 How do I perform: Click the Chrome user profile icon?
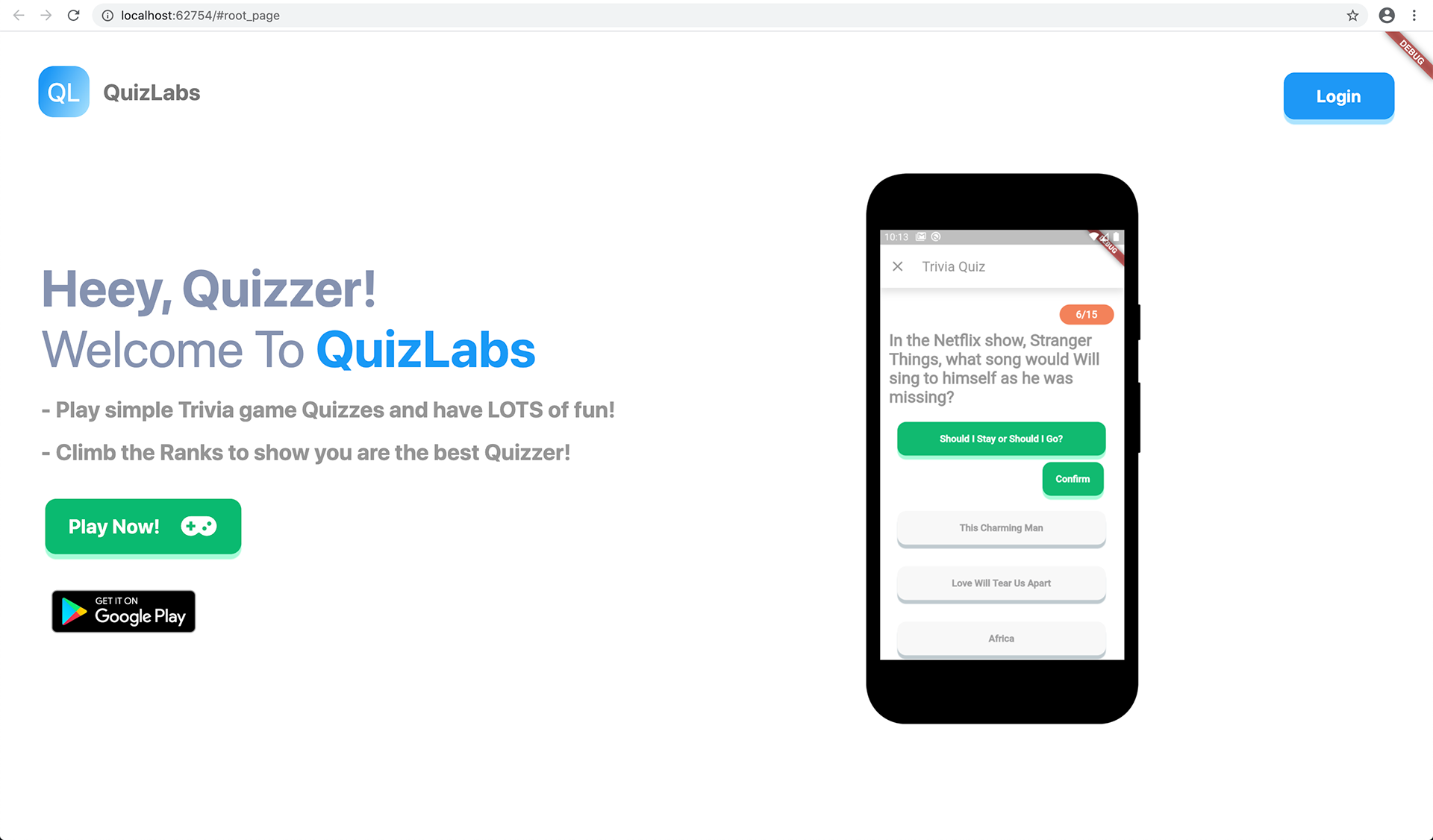pos(1389,14)
